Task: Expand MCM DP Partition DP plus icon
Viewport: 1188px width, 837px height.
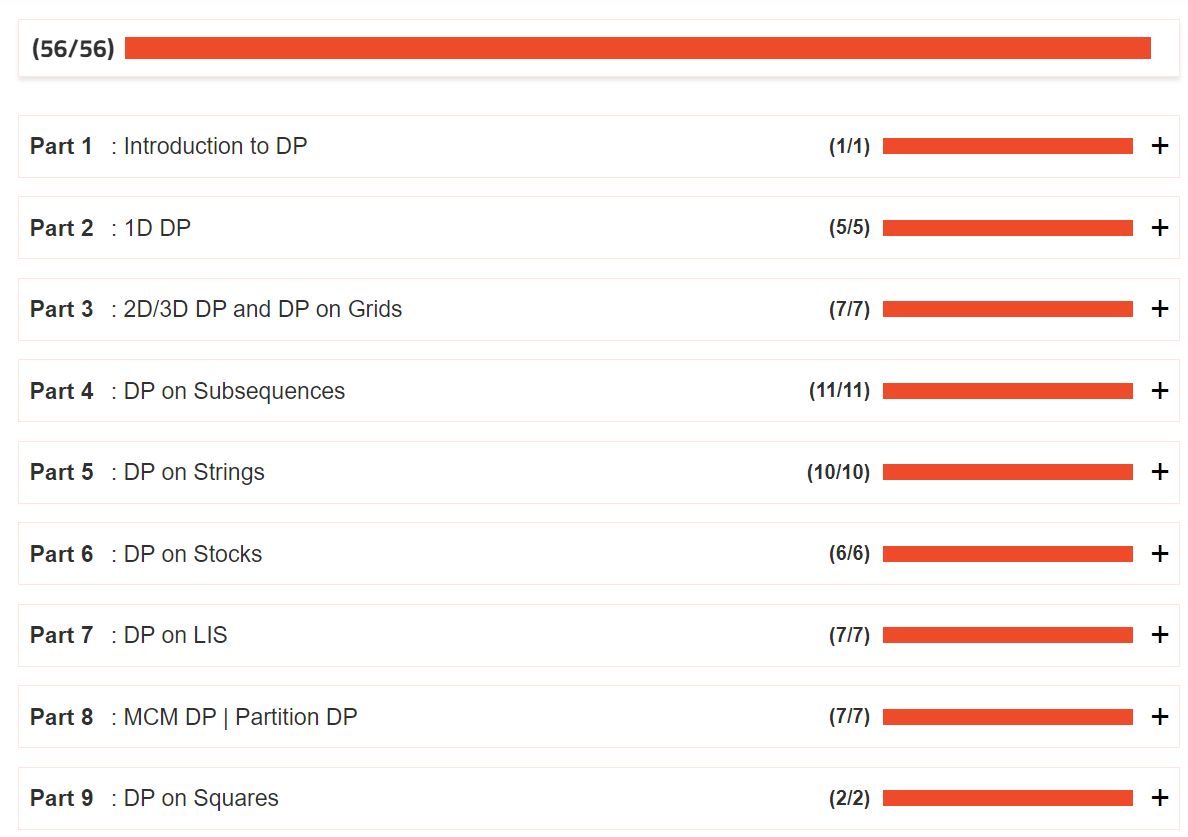Action: pyautogui.click(x=1159, y=717)
